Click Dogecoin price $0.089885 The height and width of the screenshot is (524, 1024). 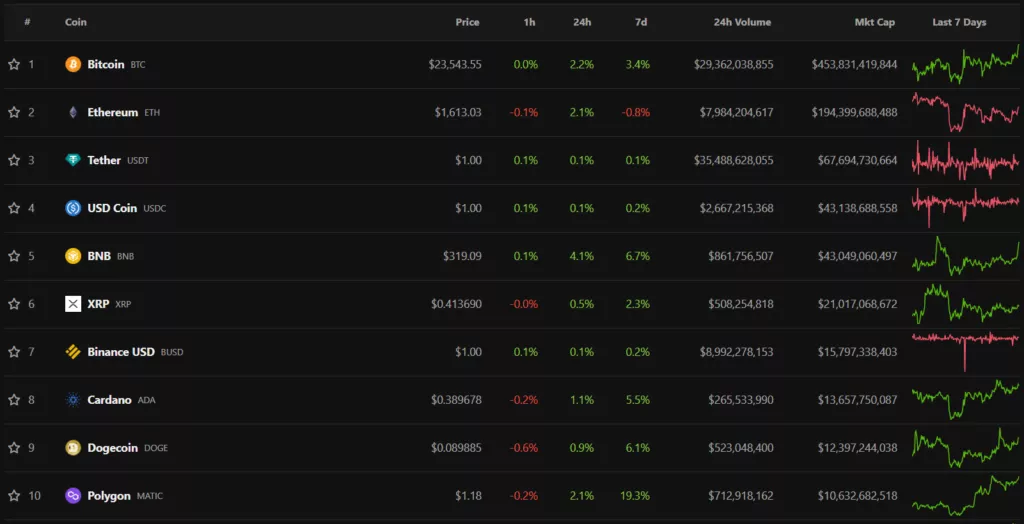tap(456, 448)
